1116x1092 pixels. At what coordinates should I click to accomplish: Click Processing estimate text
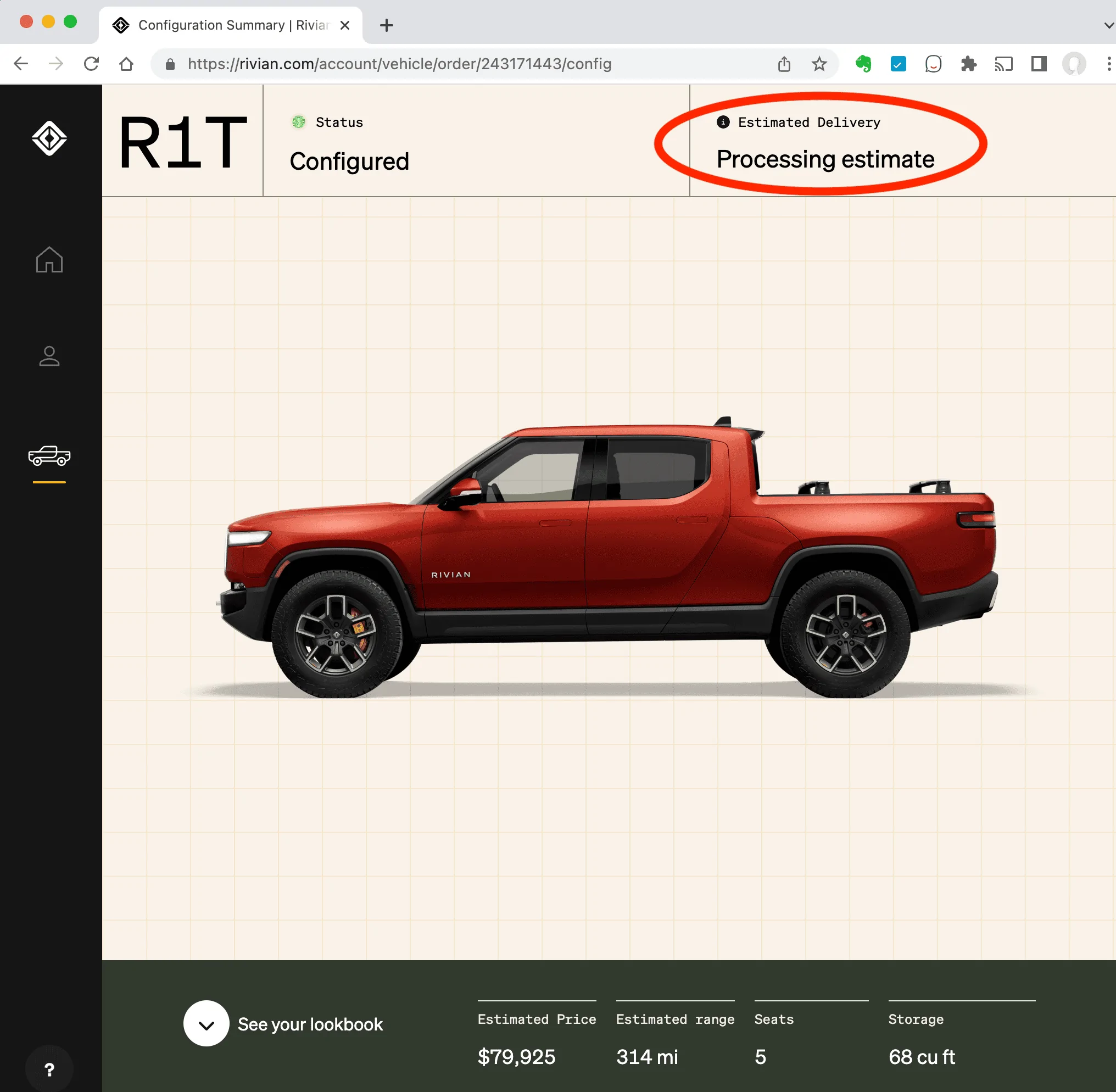tap(825, 159)
